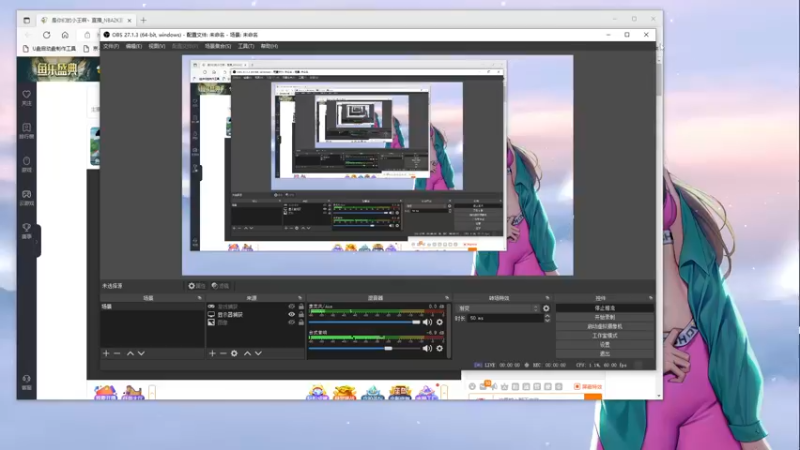800x450 pixels.
Task: Open source properties gear in Sources toolbar
Action: pyautogui.click(x=234, y=353)
